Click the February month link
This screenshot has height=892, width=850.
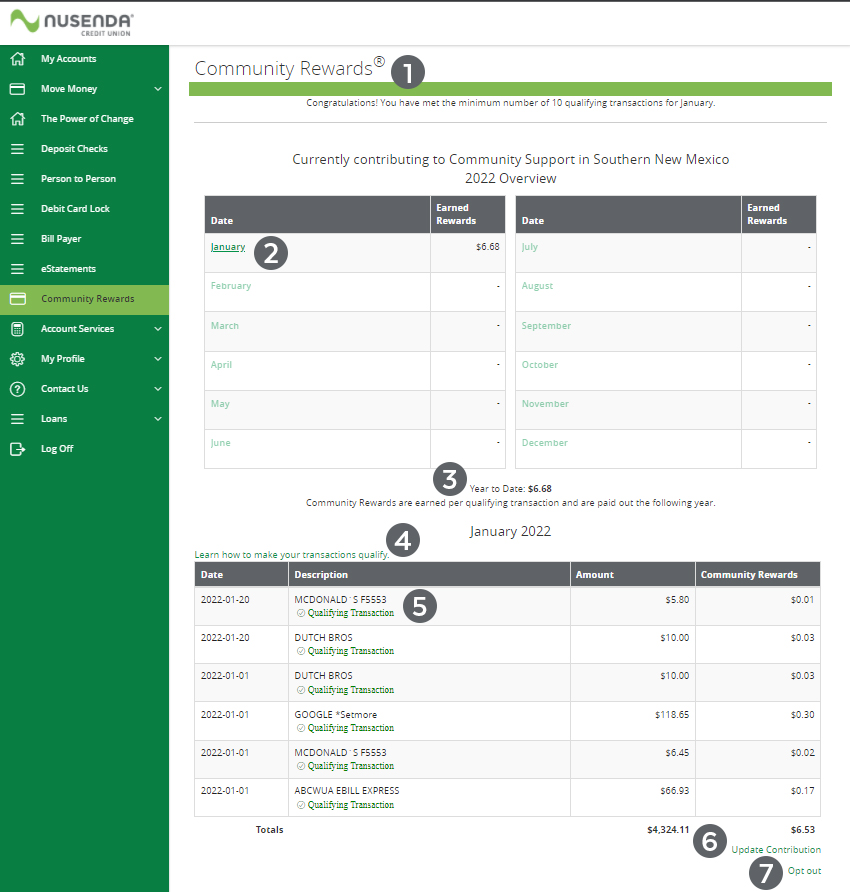coord(230,286)
